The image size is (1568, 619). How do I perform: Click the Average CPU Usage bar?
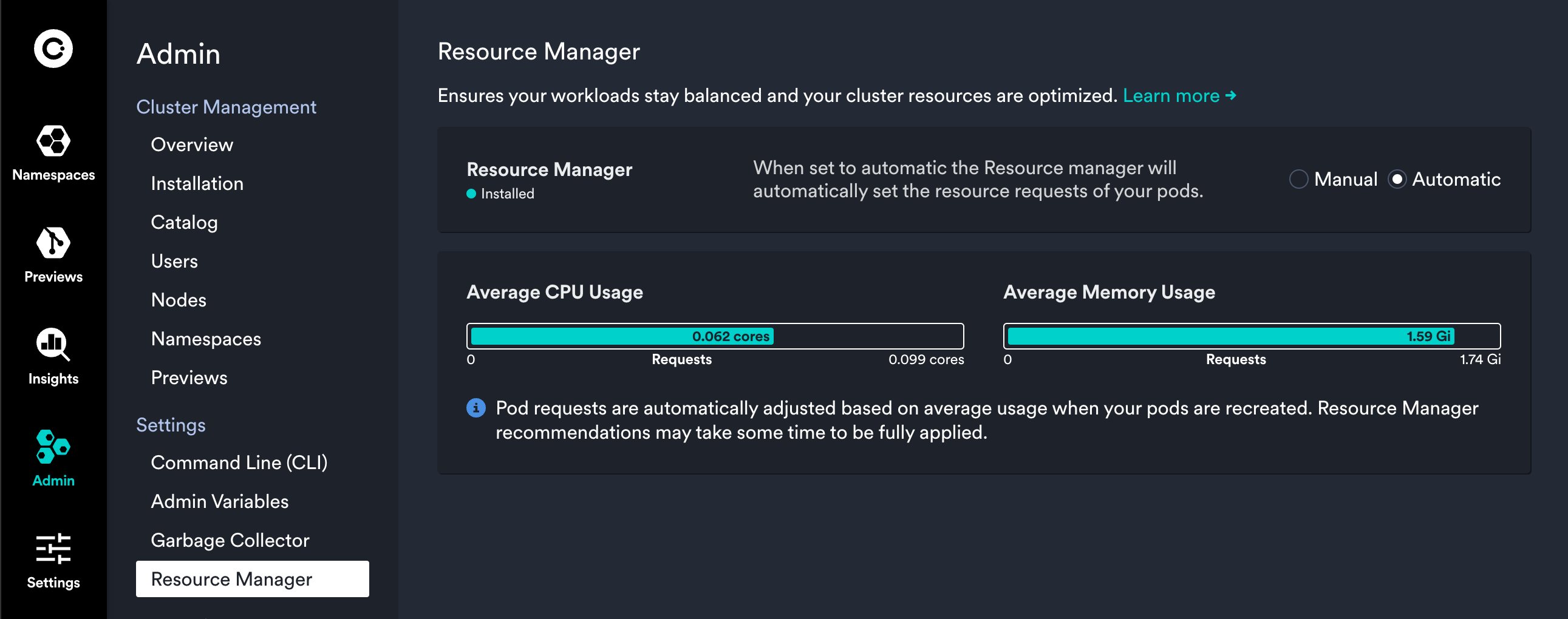click(715, 336)
